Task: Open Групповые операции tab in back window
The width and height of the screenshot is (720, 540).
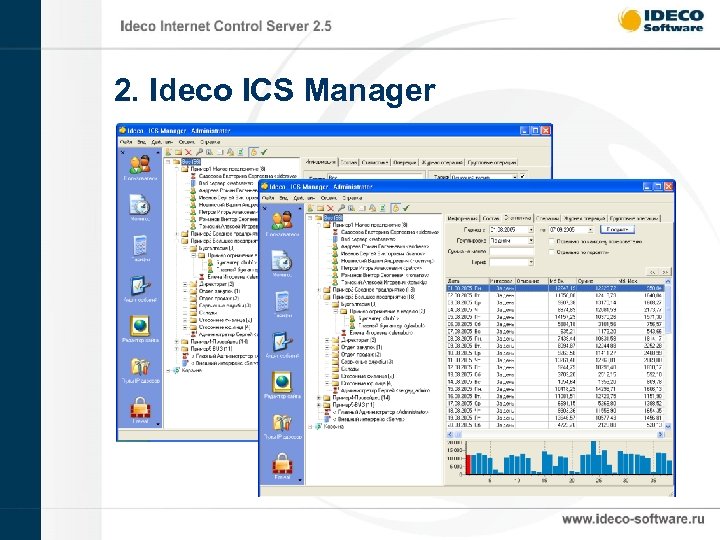Action: pos(492,163)
